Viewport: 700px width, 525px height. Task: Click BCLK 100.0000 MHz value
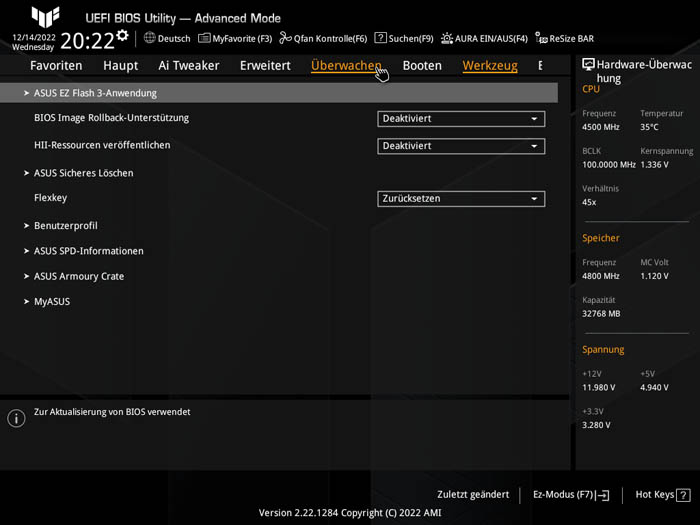click(x=608, y=165)
